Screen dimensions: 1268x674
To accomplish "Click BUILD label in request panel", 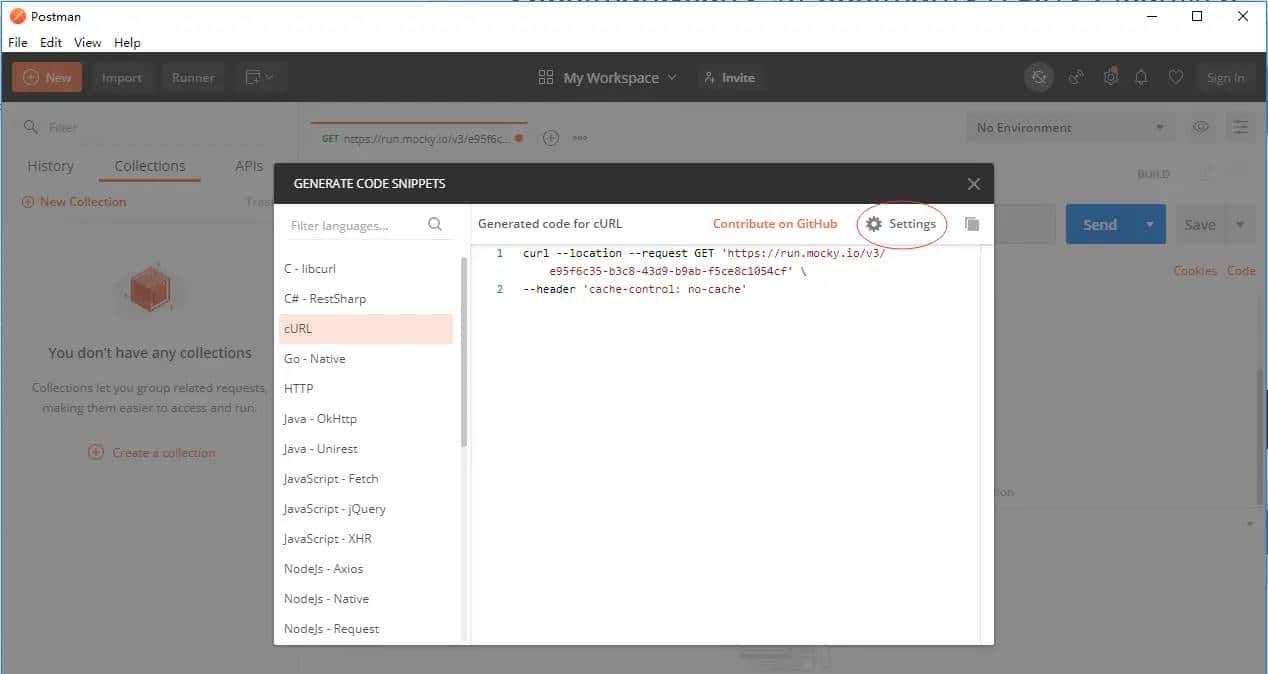I will (1153, 174).
